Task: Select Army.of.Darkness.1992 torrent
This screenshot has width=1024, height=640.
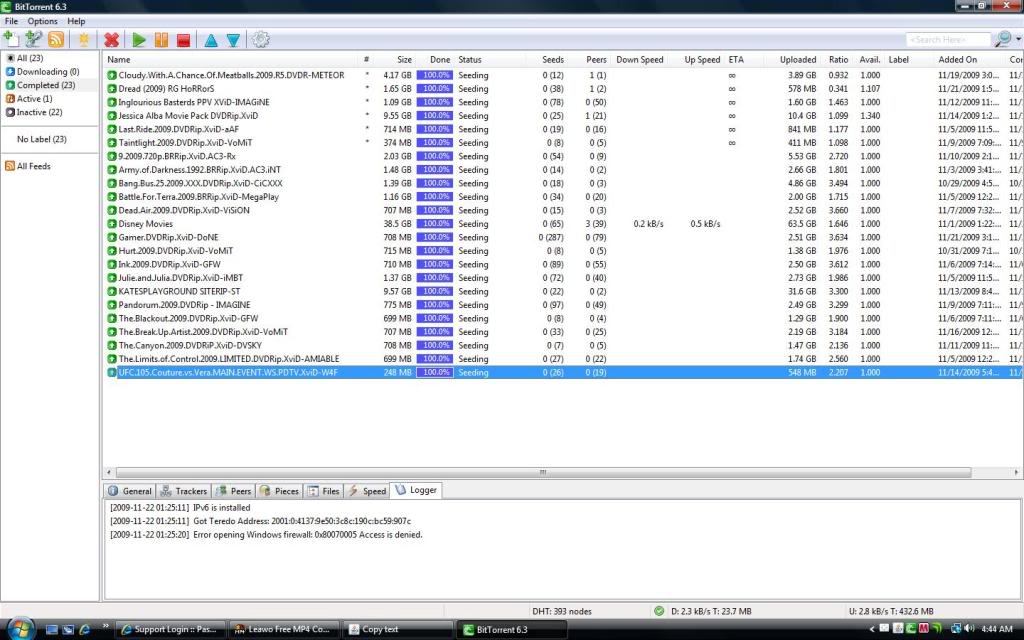Action: [x=563, y=170]
